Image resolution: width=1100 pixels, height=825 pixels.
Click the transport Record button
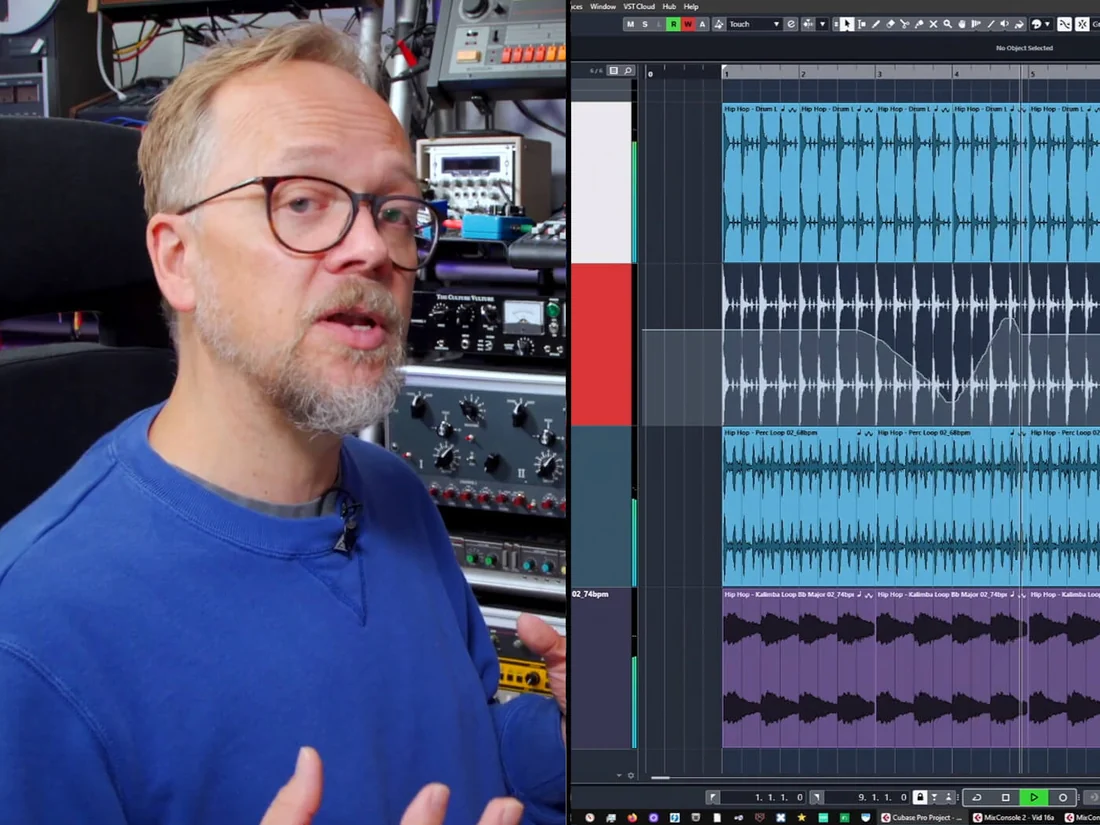[1063, 798]
